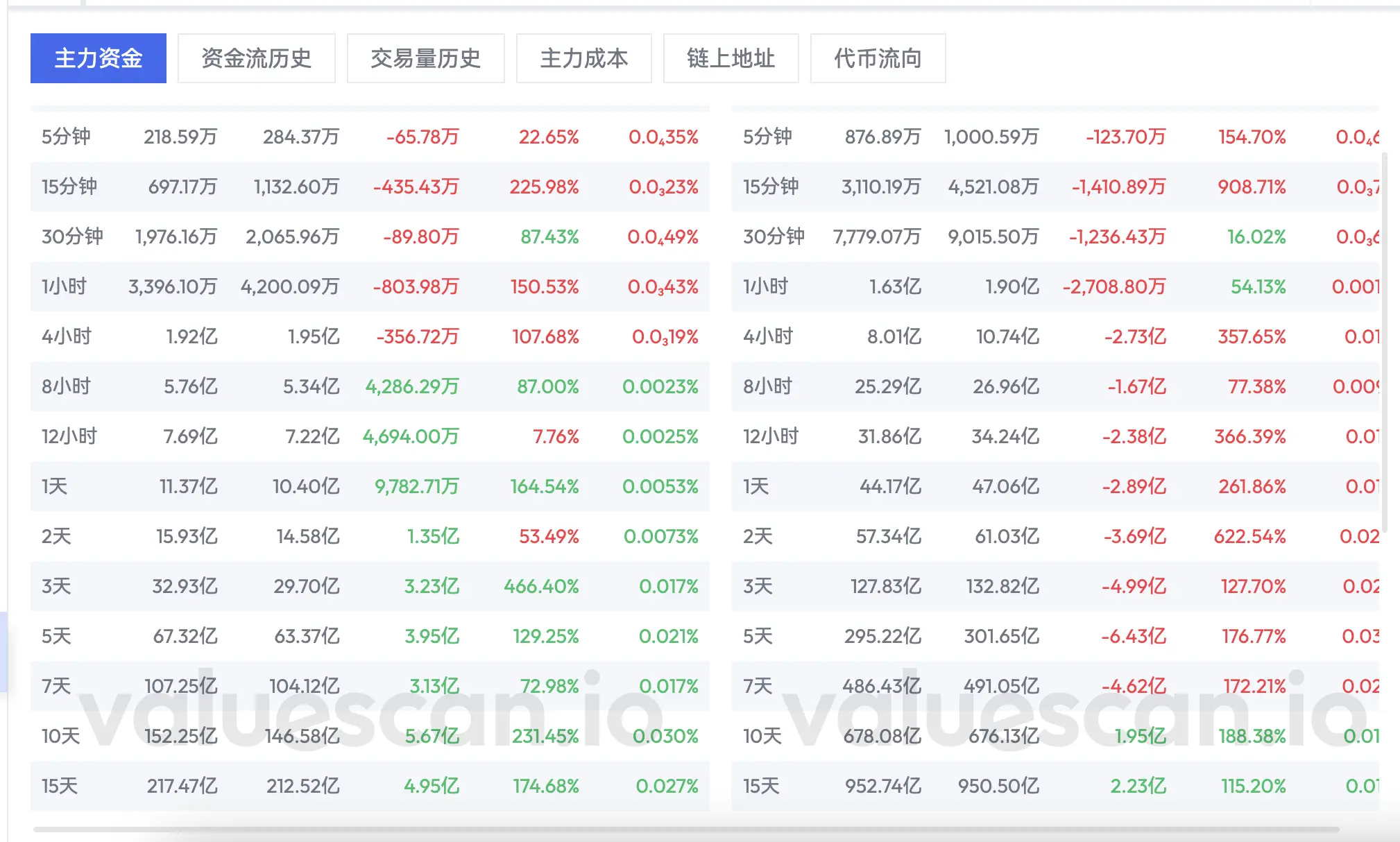
Task: Switch to the 主力成本 tab
Action: click(x=583, y=58)
